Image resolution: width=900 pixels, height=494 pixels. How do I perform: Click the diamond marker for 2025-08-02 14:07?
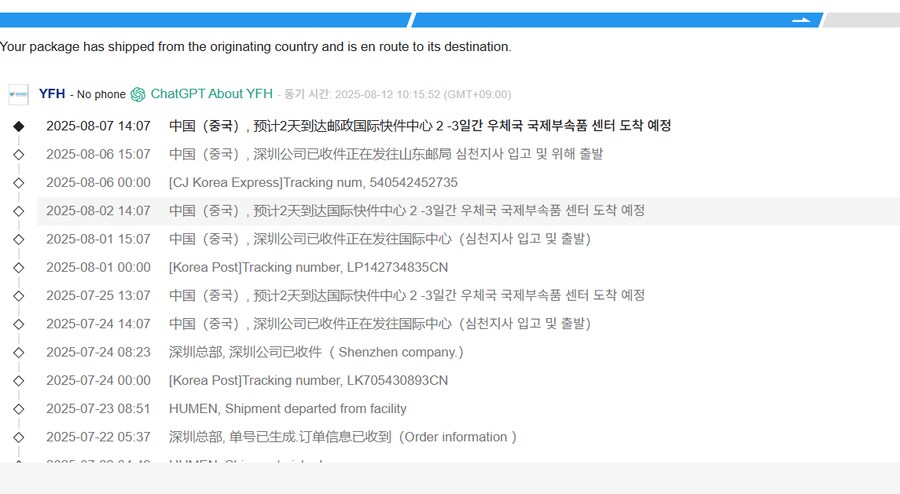[19, 211]
